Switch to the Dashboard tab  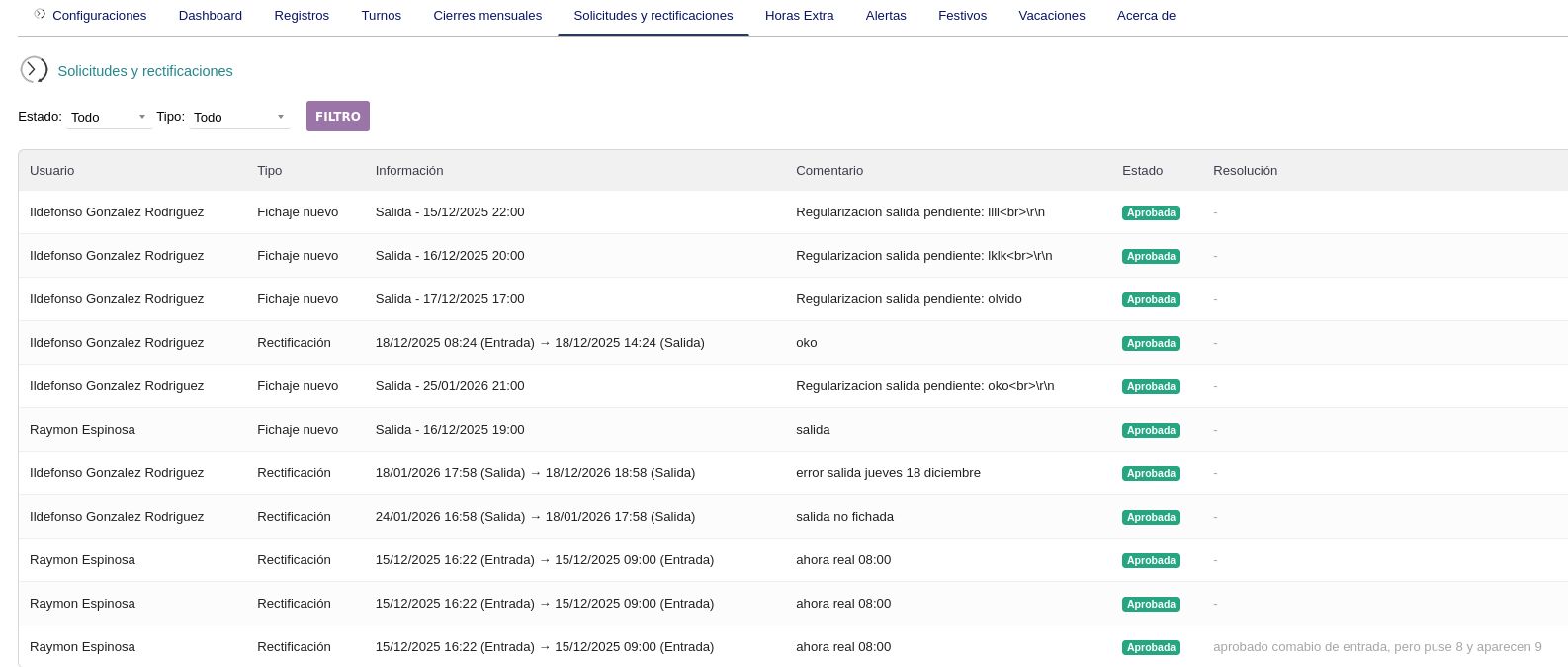pos(210,16)
